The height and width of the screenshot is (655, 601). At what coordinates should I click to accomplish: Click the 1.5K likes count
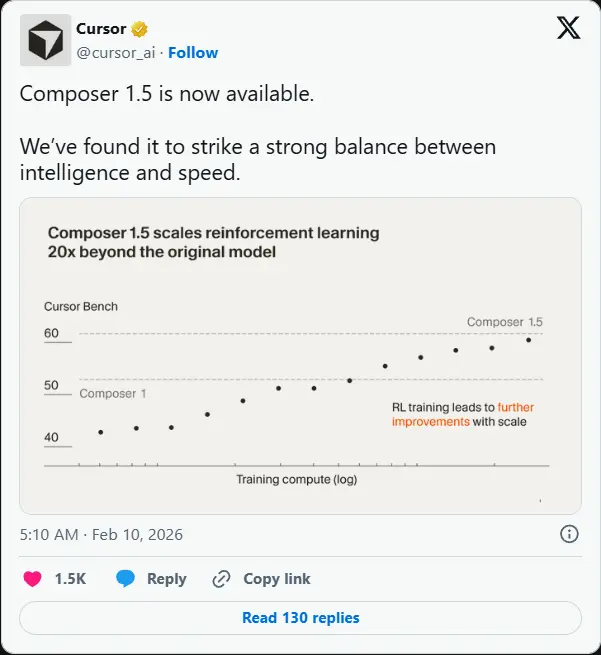pos(70,579)
